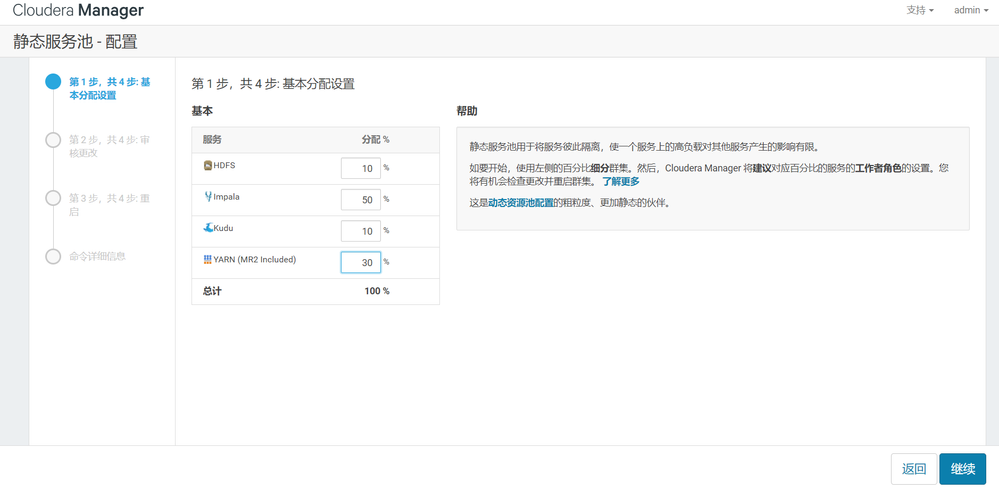
Task: Click the step 1 blue circle indicator
Action: click(x=53, y=82)
